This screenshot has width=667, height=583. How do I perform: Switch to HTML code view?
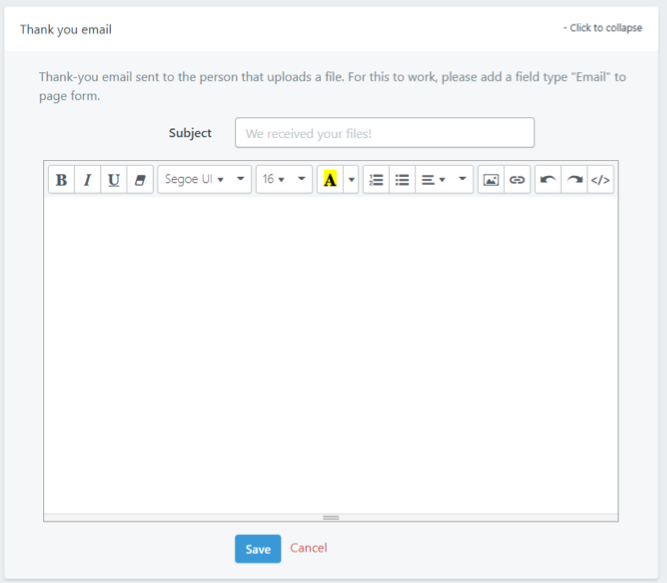coord(600,180)
